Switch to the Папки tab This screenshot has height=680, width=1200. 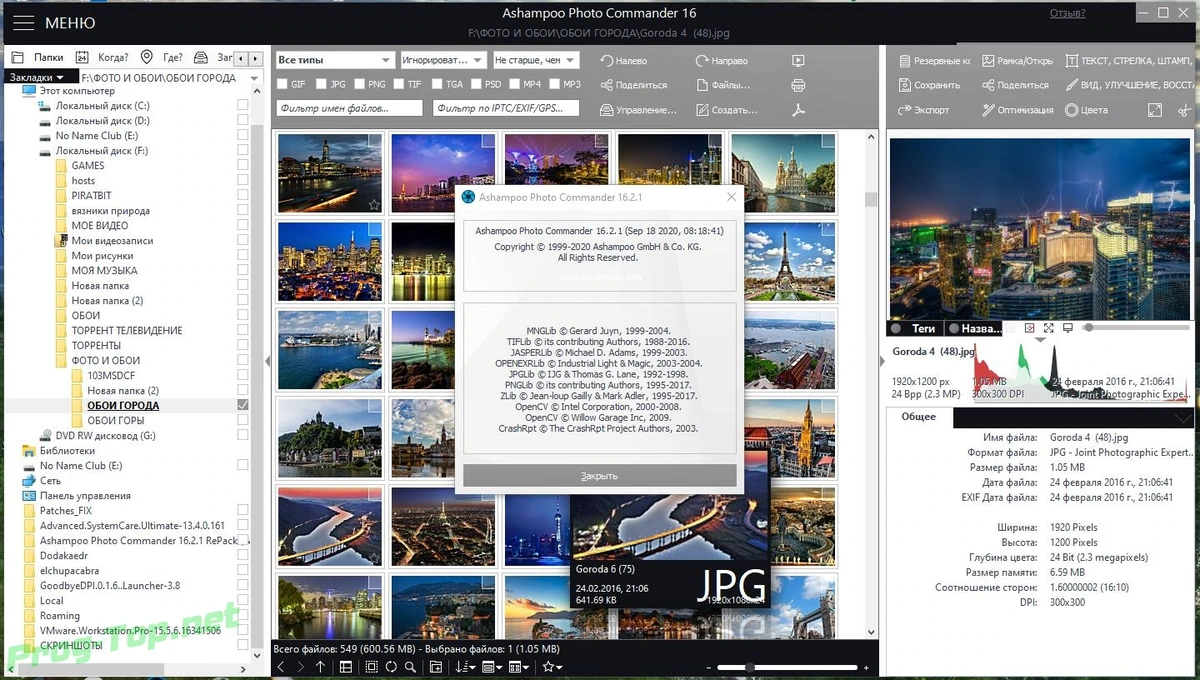point(39,58)
